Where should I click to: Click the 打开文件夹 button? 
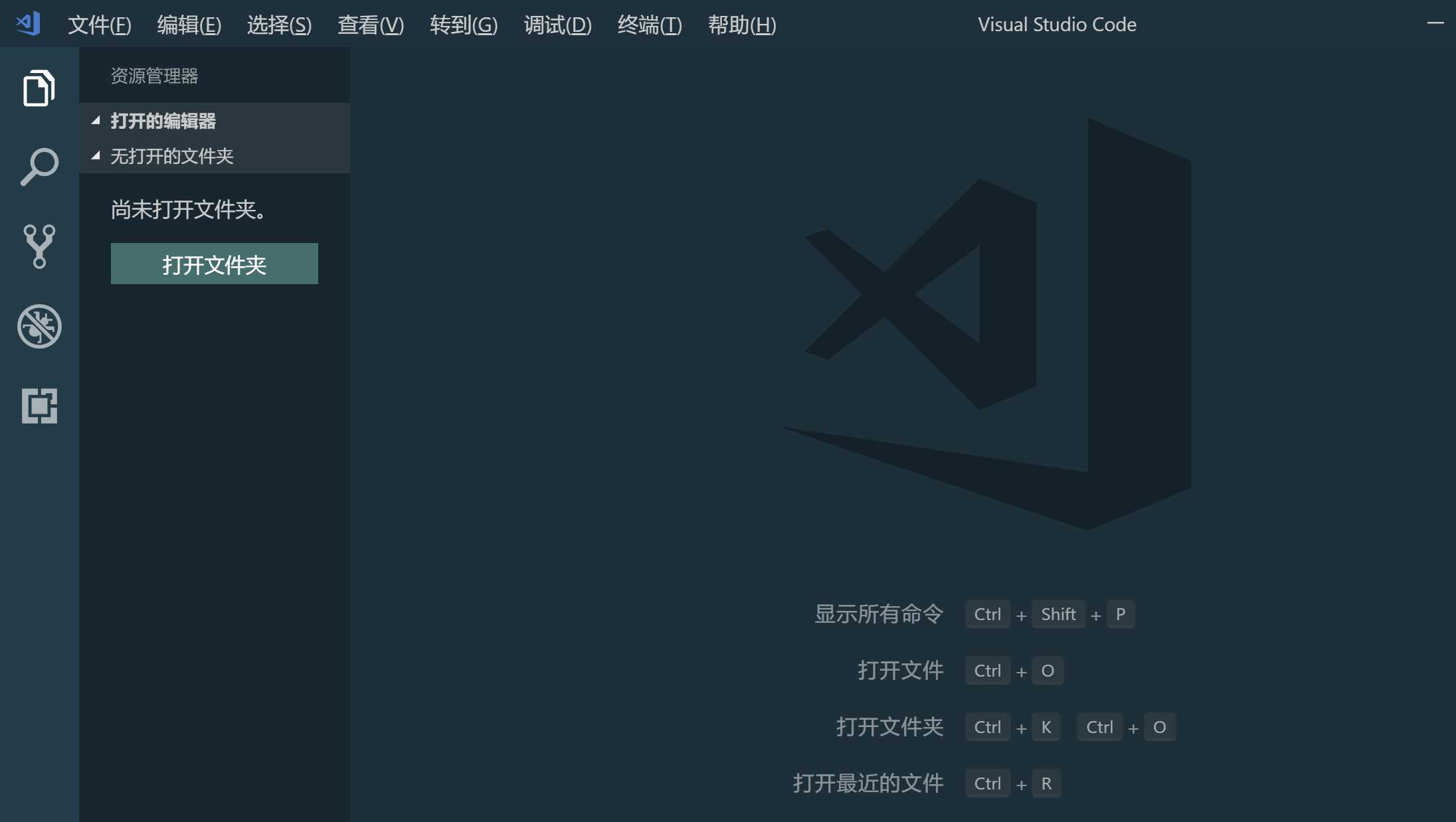tap(215, 264)
